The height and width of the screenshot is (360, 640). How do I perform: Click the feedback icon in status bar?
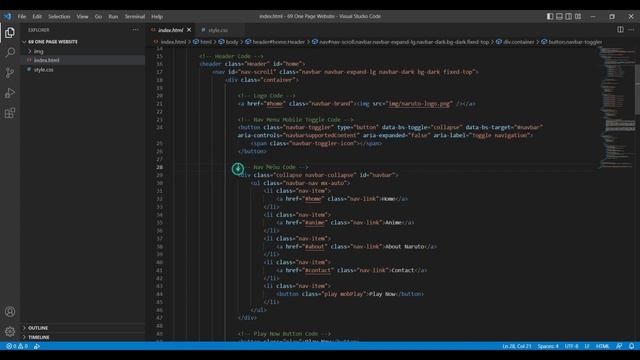point(619,346)
